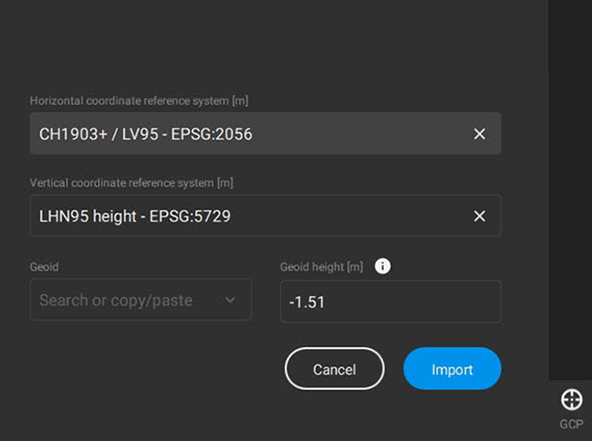Clear the LHN95 height vertical system
592x441 pixels.
coord(479,216)
